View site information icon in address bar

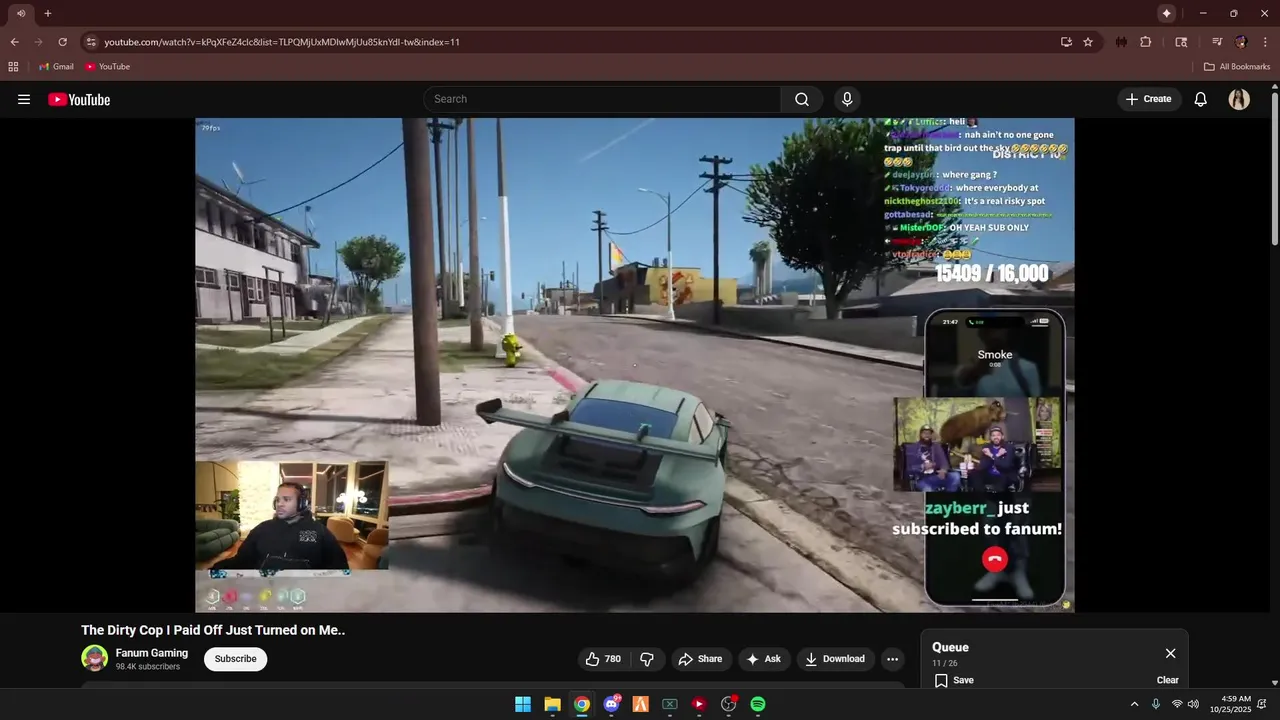point(91,42)
